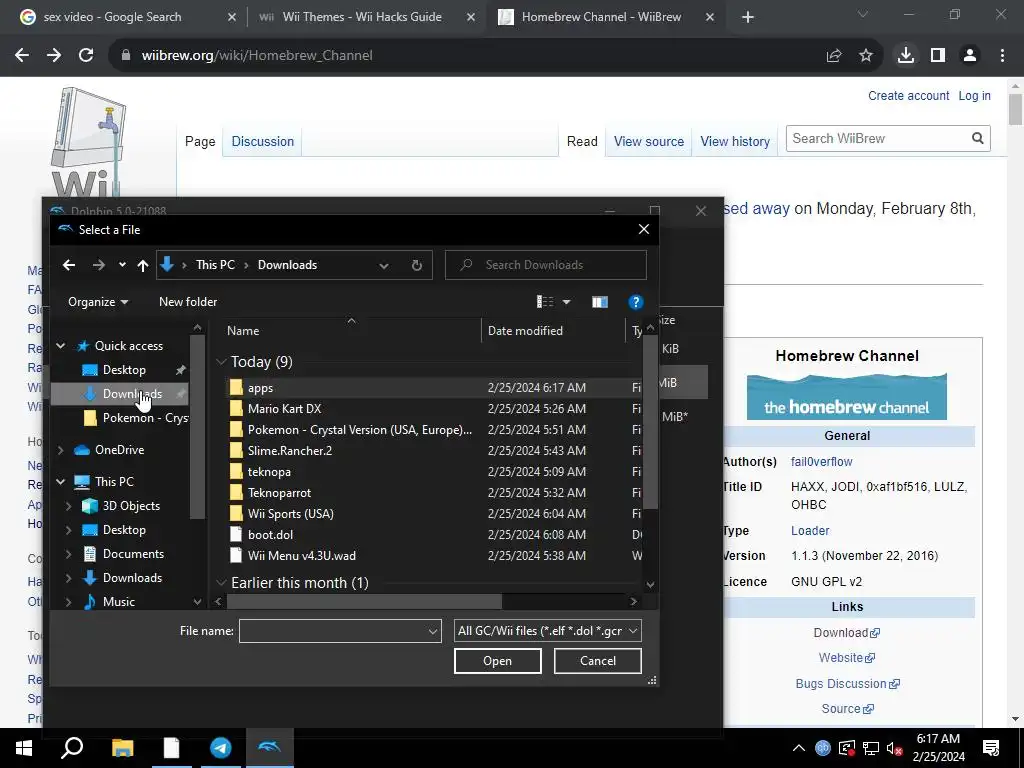The image size is (1024, 768).
Task: Create a New folder
Action: [188, 302]
